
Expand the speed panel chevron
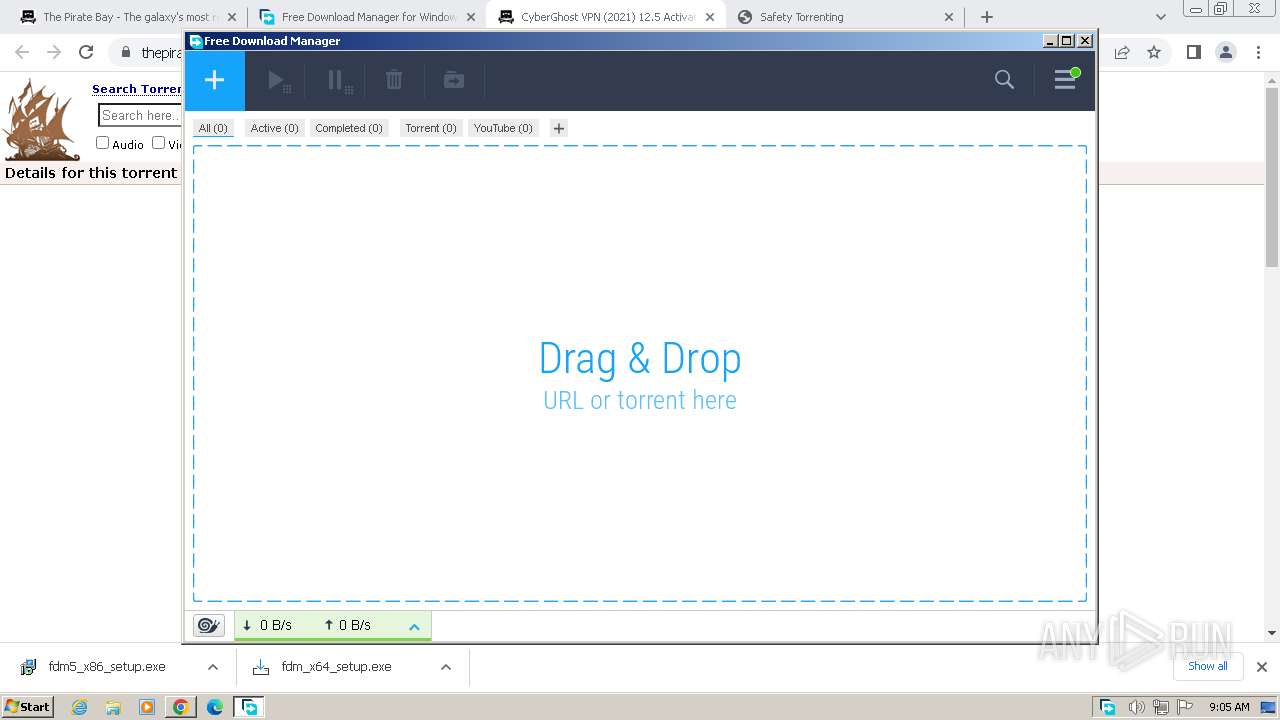(414, 626)
